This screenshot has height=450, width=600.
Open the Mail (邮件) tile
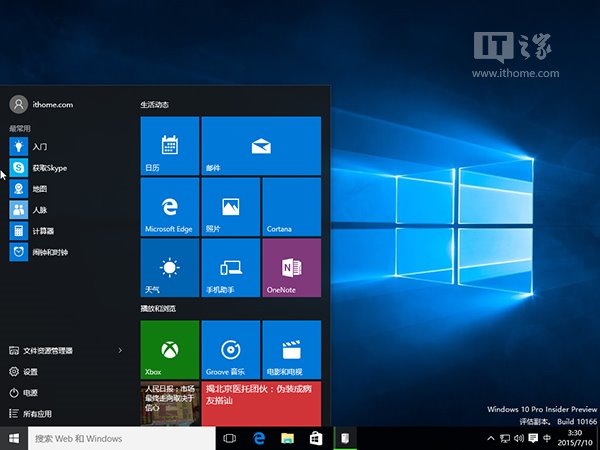point(261,146)
